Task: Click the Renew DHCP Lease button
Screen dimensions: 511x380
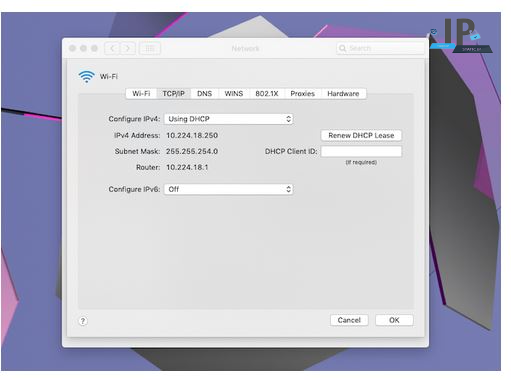Action: pyautogui.click(x=361, y=135)
